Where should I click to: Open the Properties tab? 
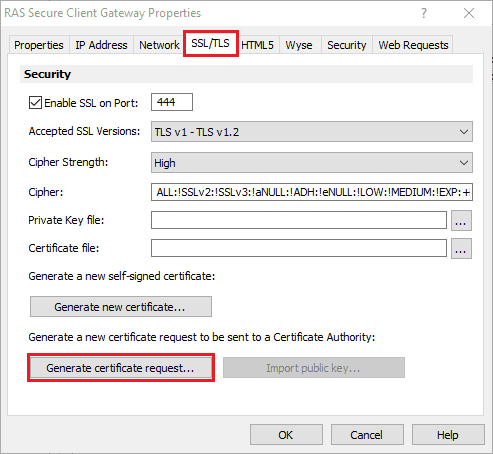point(39,45)
